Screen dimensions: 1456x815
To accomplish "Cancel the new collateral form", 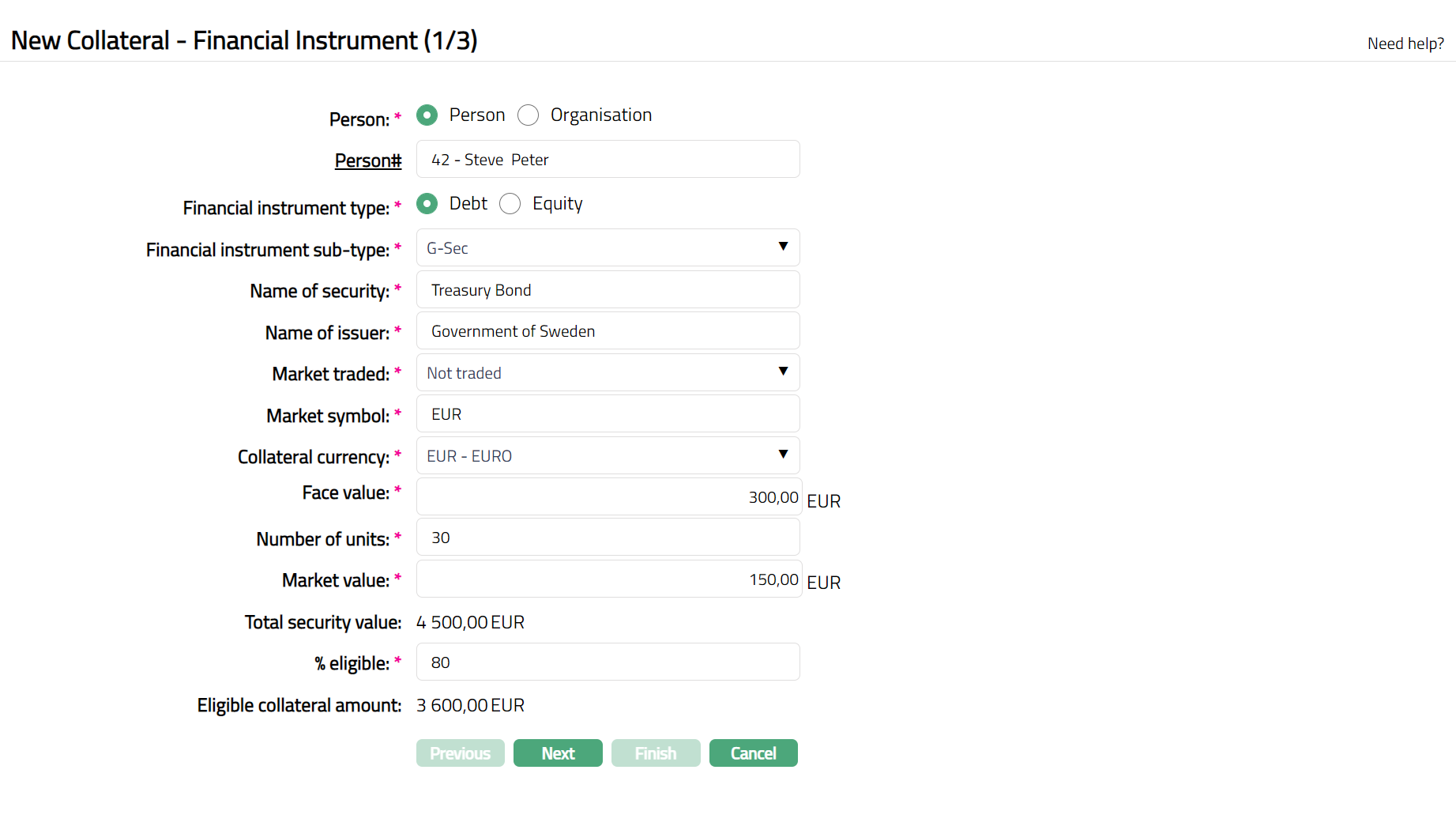I will (x=753, y=753).
